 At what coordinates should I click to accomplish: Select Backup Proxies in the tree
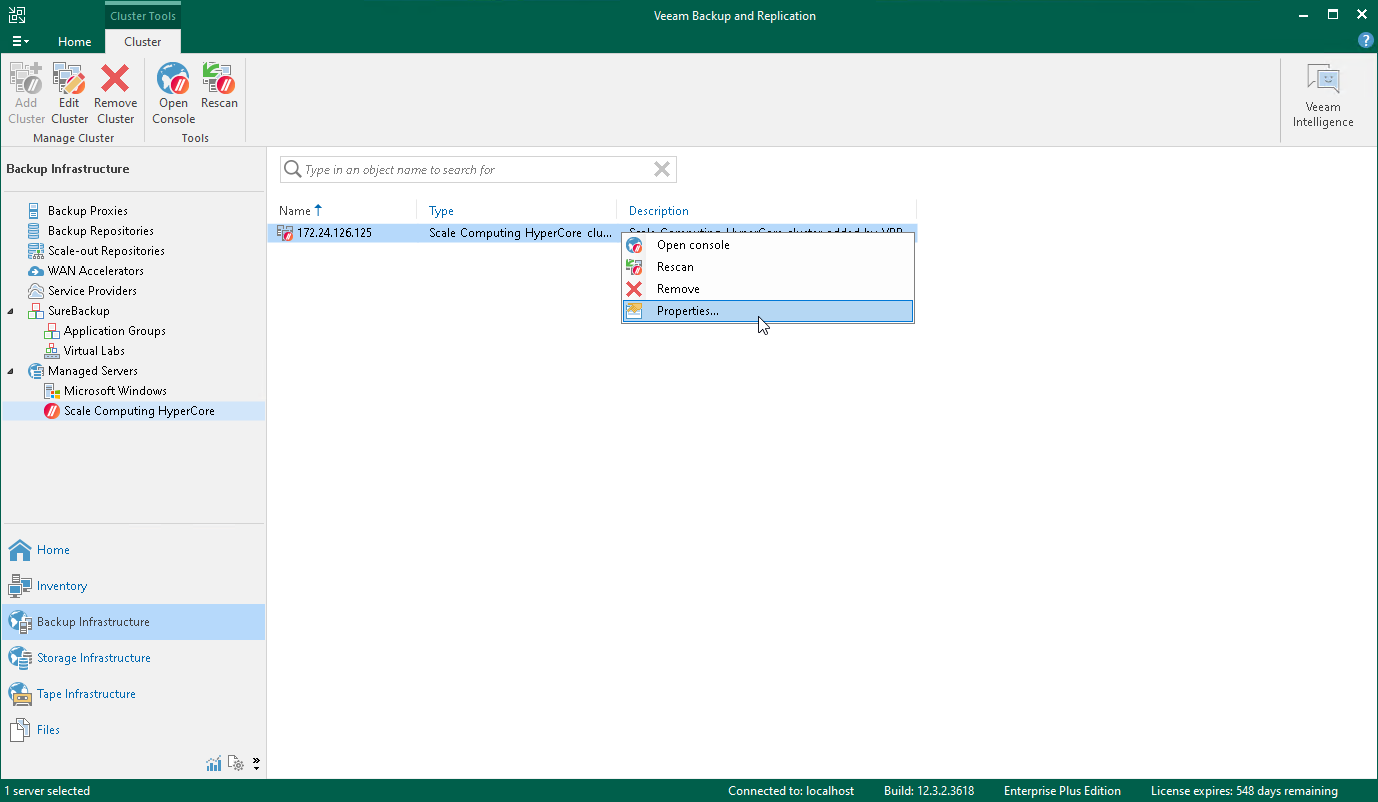(88, 211)
